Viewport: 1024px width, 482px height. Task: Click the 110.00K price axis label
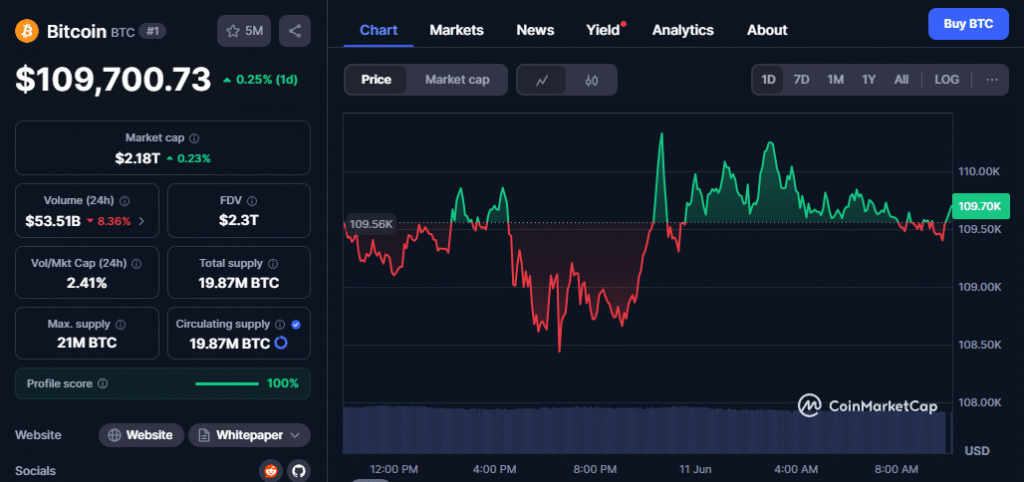point(980,171)
